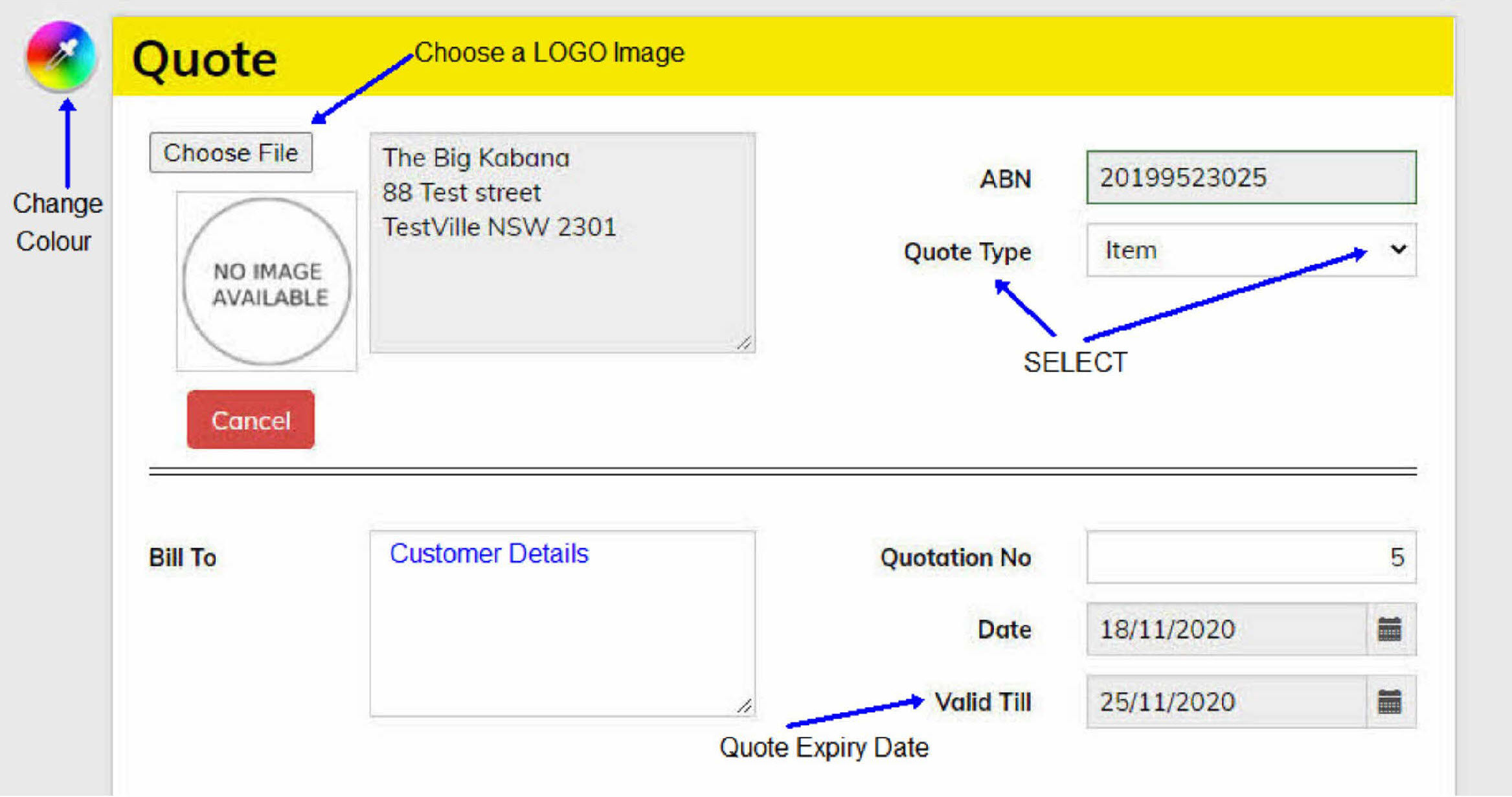1512x797 pixels.
Task: Select Item from the Quote Type list
Action: [1130, 251]
